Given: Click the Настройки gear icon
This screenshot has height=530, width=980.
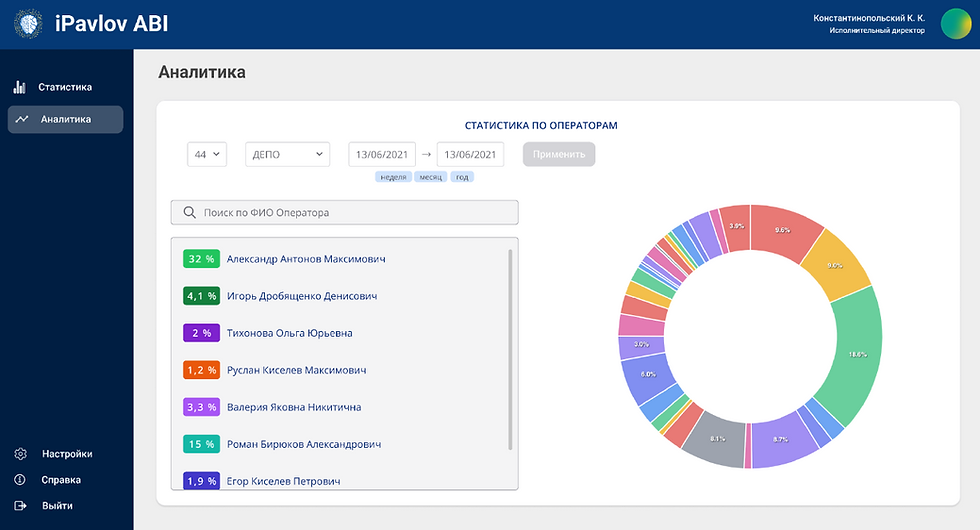Looking at the screenshot, I should click(x=21, y=454).
